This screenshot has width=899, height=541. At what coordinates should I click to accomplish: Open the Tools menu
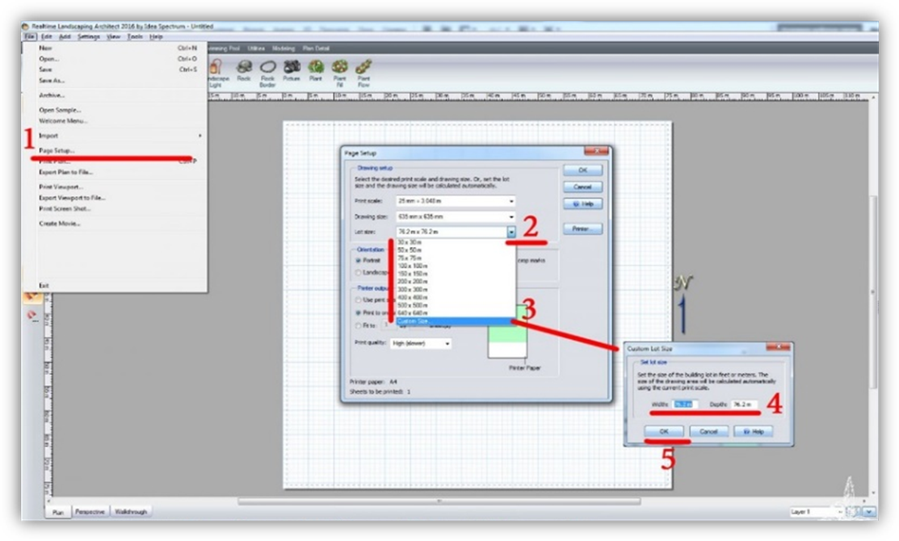[x=135, y=37]
